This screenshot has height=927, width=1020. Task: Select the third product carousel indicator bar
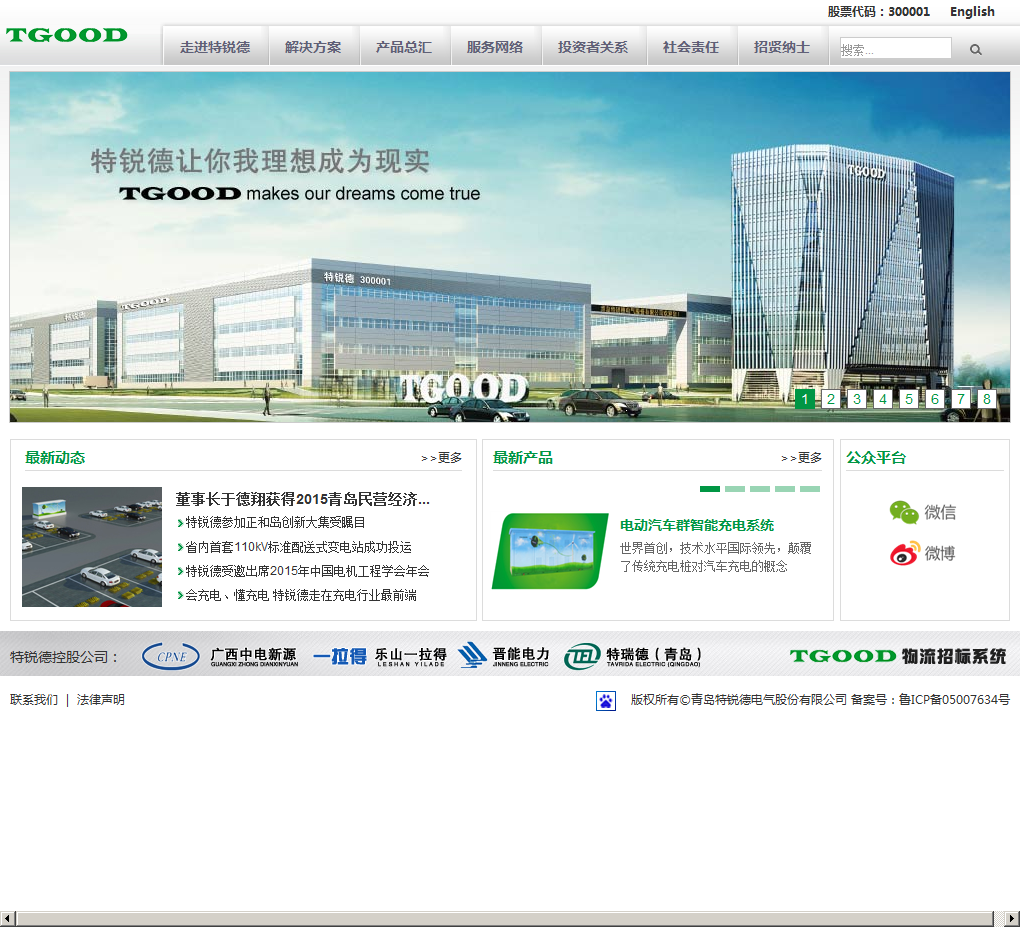point(760,489)
